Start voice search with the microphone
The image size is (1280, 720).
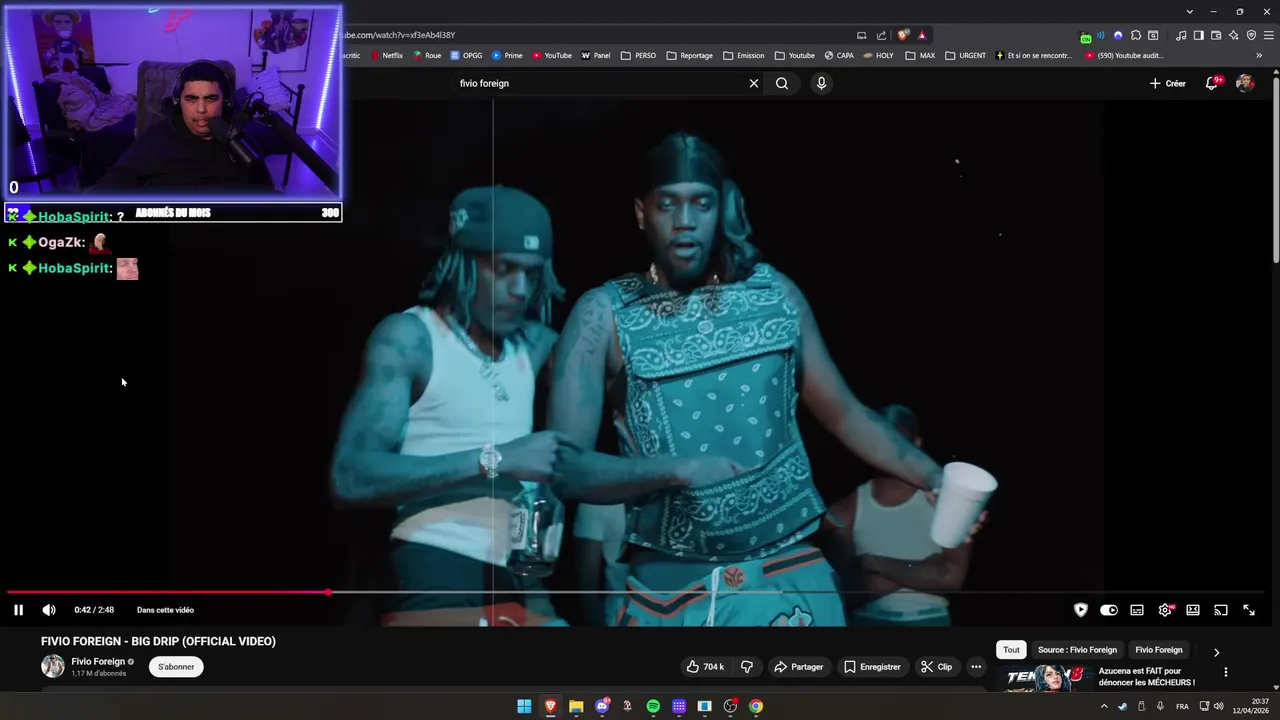[821, 84]
